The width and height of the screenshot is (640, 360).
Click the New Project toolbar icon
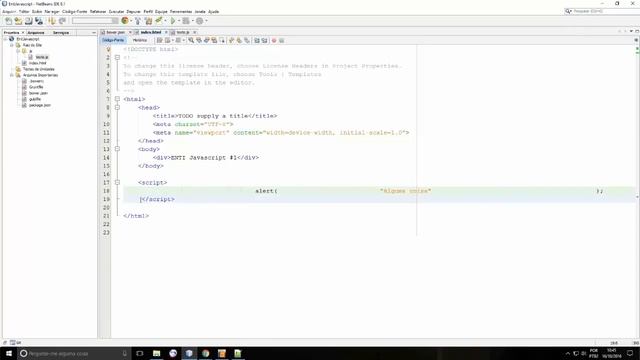click(18, 21)
